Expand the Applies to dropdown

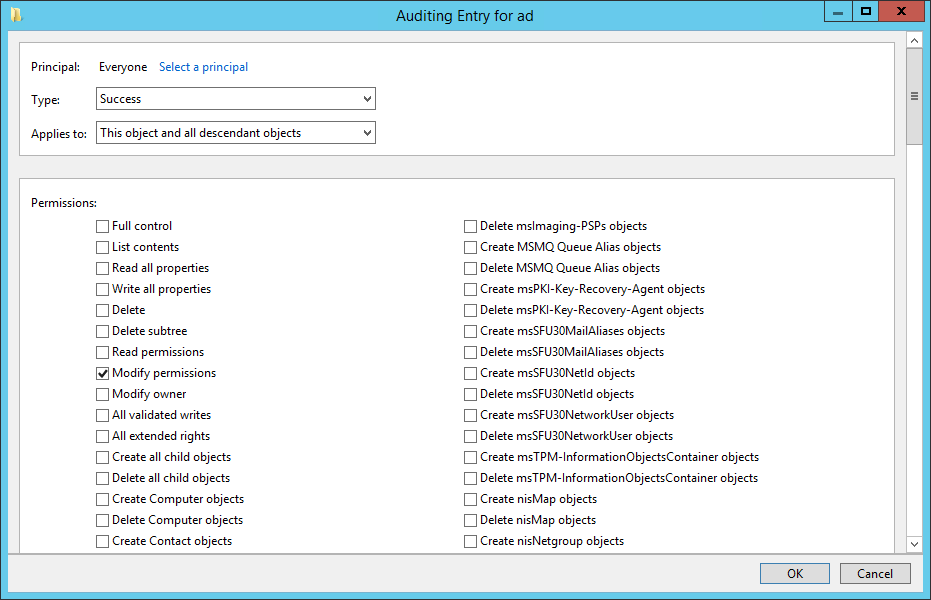coord(236,132)
